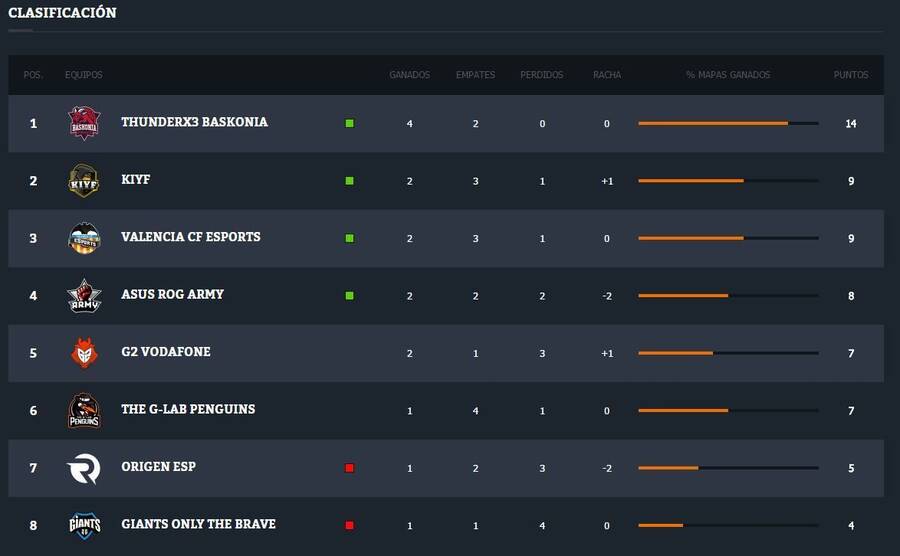900x556 pixels.
Task: Click the maps-won bar for The G-Lab Penguins
Action: pyautogui.click(x=728, y=410)
